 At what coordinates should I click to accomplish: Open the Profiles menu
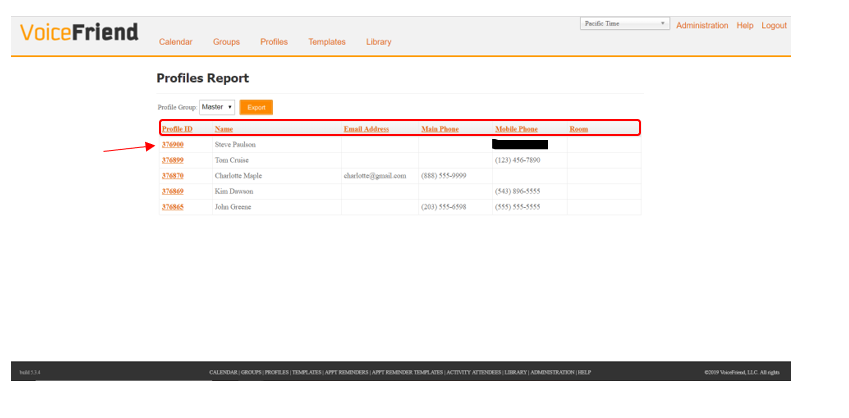pyautogui.click(x=274, y=42)
